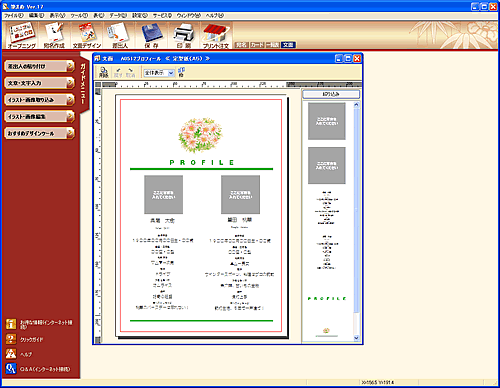Open the データ menu
Viewport: 500px width, 388px height.
coord(118,15)
